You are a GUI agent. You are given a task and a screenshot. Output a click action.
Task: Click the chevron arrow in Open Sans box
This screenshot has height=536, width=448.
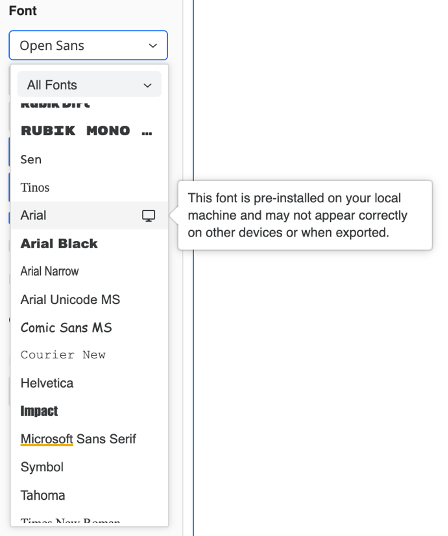click(x=153, y=45)
